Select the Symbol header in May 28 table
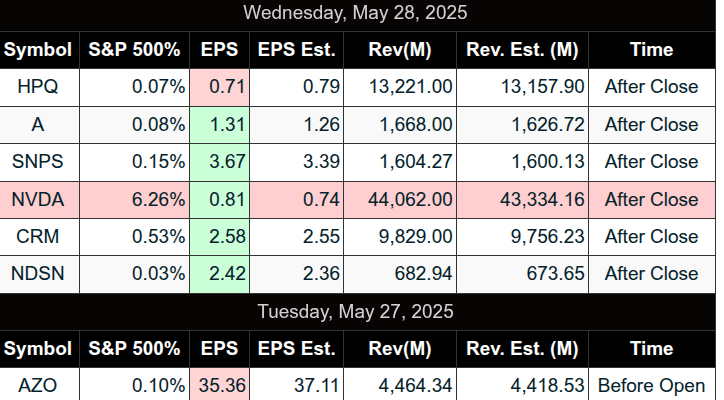Screen dimensions: 724x400 click(x=38, y=50)
